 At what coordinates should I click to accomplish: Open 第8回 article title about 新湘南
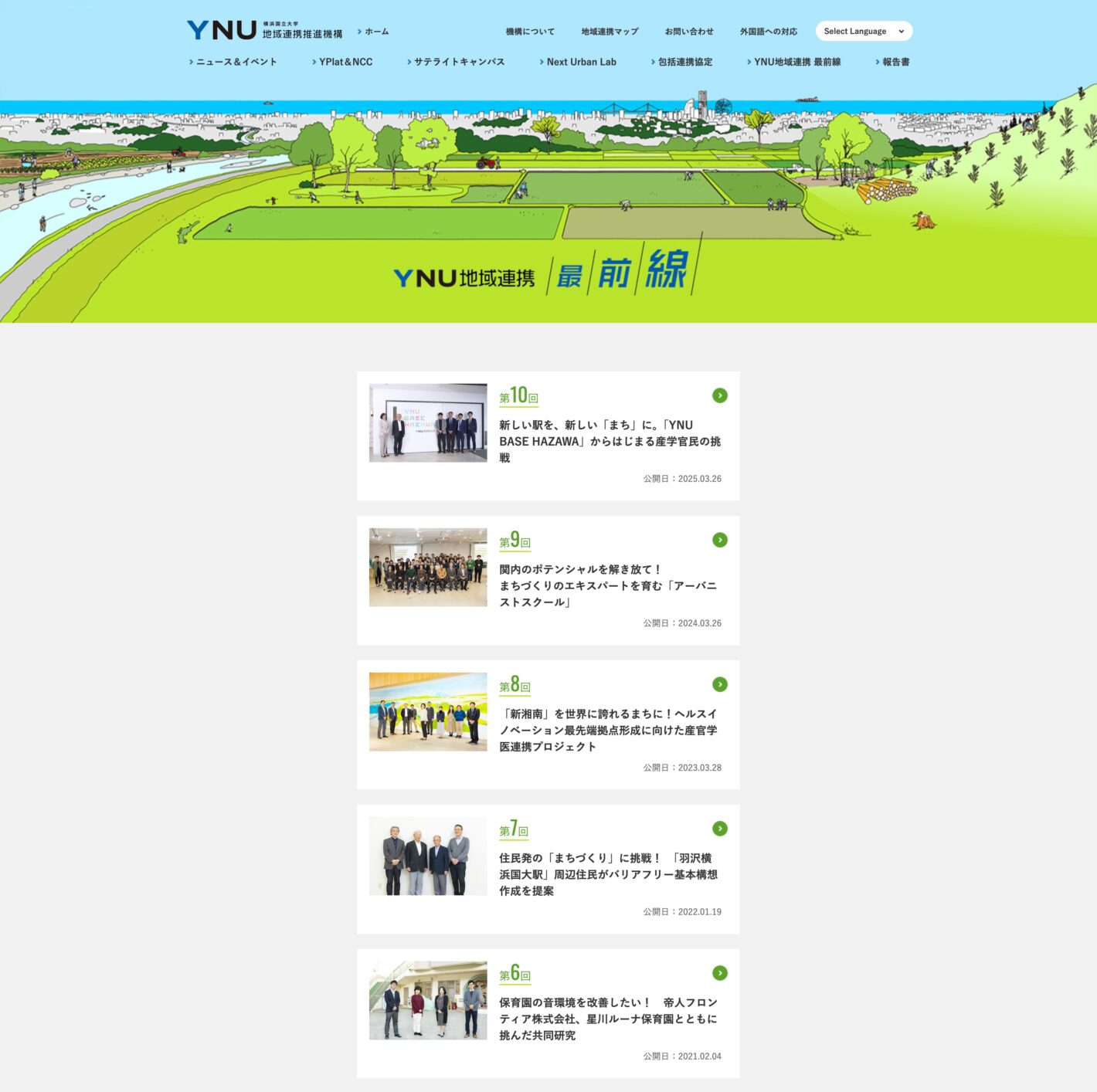click(x=608, y=730)
